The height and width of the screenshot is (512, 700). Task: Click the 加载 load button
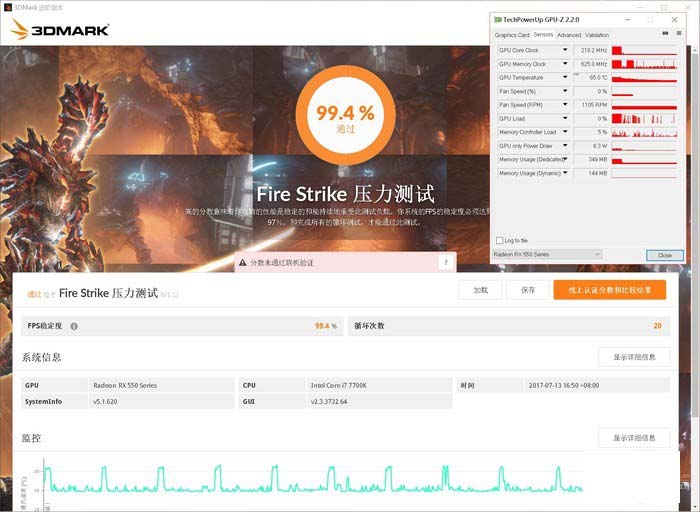pos(480,290)
